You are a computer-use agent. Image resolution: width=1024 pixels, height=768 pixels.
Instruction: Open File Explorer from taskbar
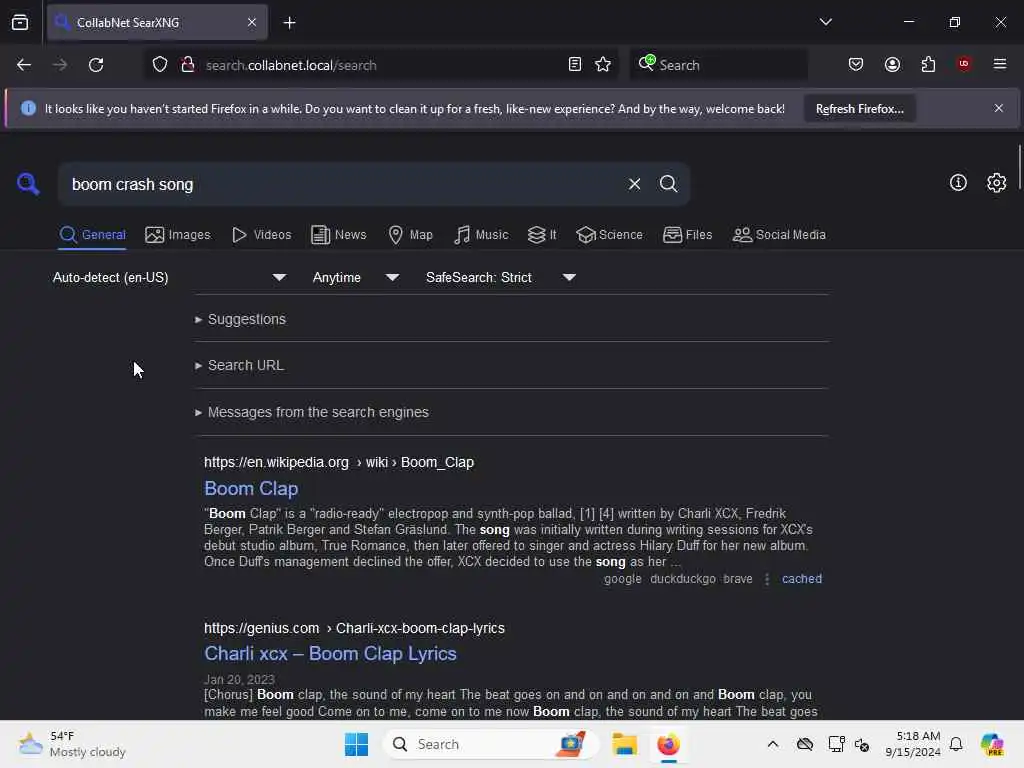coord(624,744)
